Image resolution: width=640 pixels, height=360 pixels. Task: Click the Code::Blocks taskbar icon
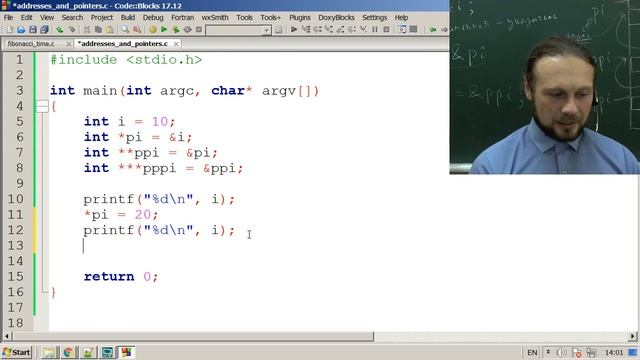point(126,352)
